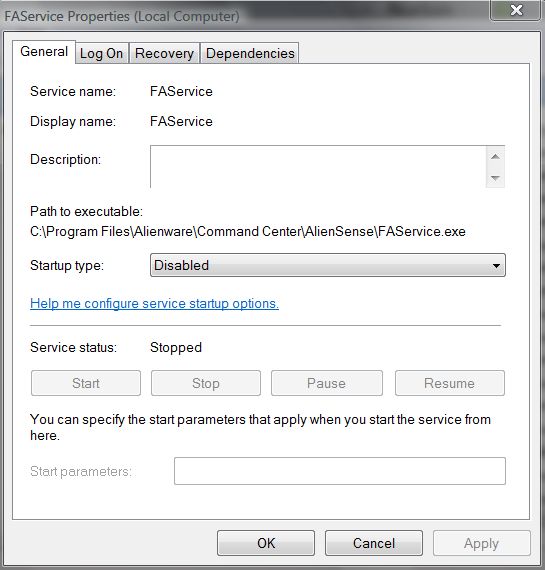Image resolution: width=545 pixels, height=570 pixels.
Task: Click the Startup type dropdown arrow
Action: tap(496, 265)
